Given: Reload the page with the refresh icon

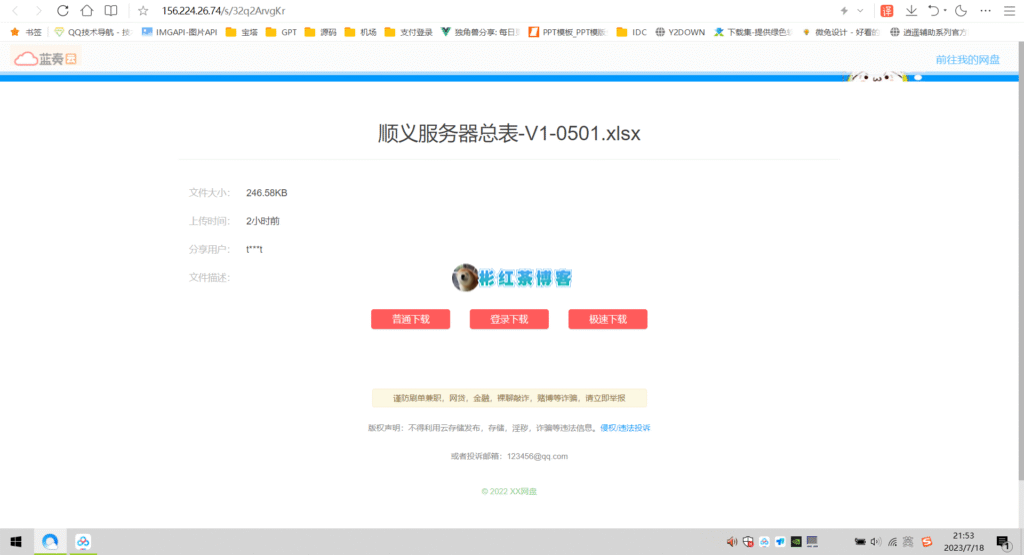Looking at the screenshot, I should pos(63,10).
